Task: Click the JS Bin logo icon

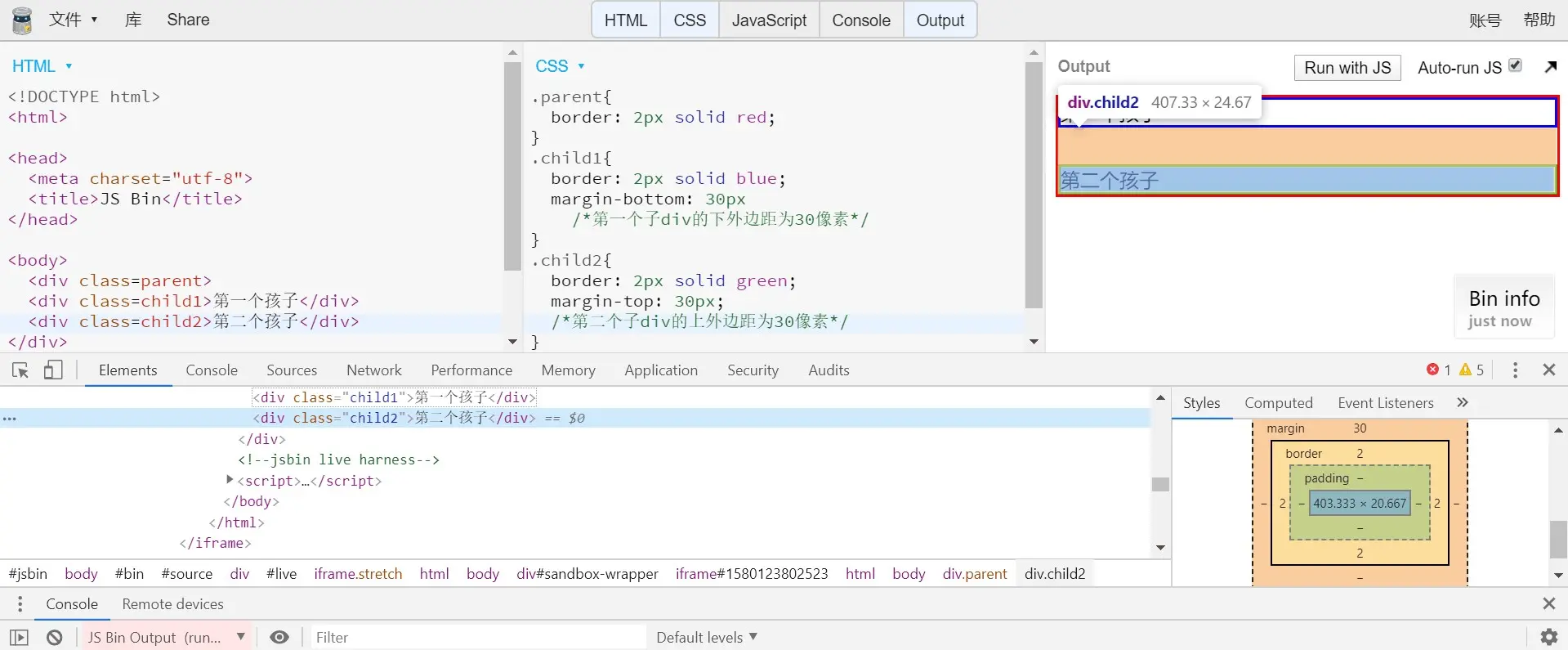Action: [x=22, y=20]
